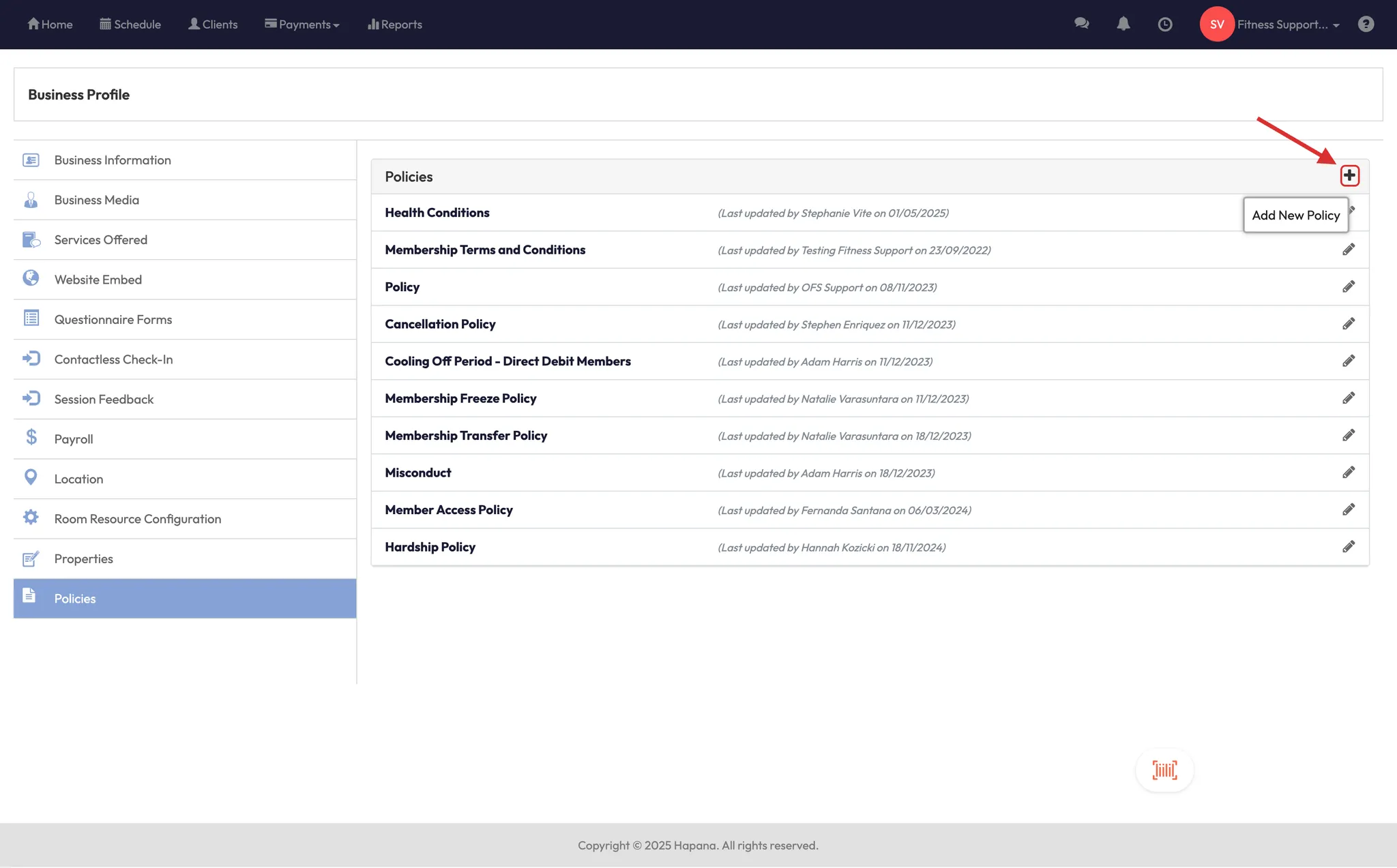
Task: Select Business Information in the sidebar
Action: tap(113, 160)
